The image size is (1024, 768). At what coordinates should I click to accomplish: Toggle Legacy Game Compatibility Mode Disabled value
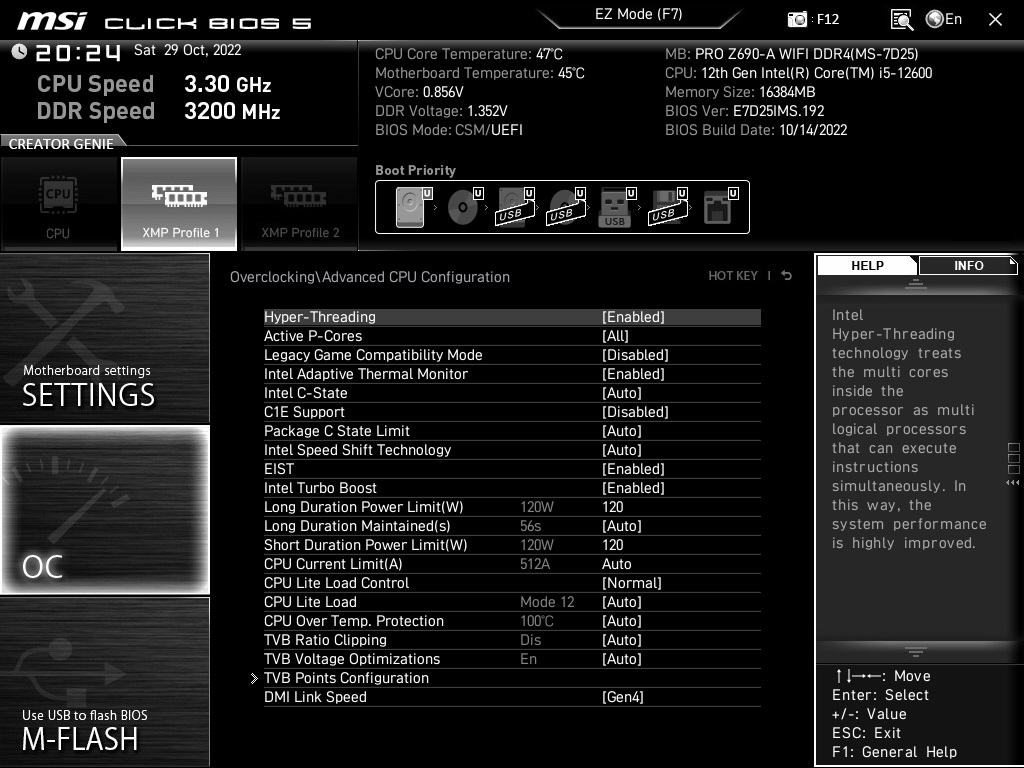pos(635,355)
